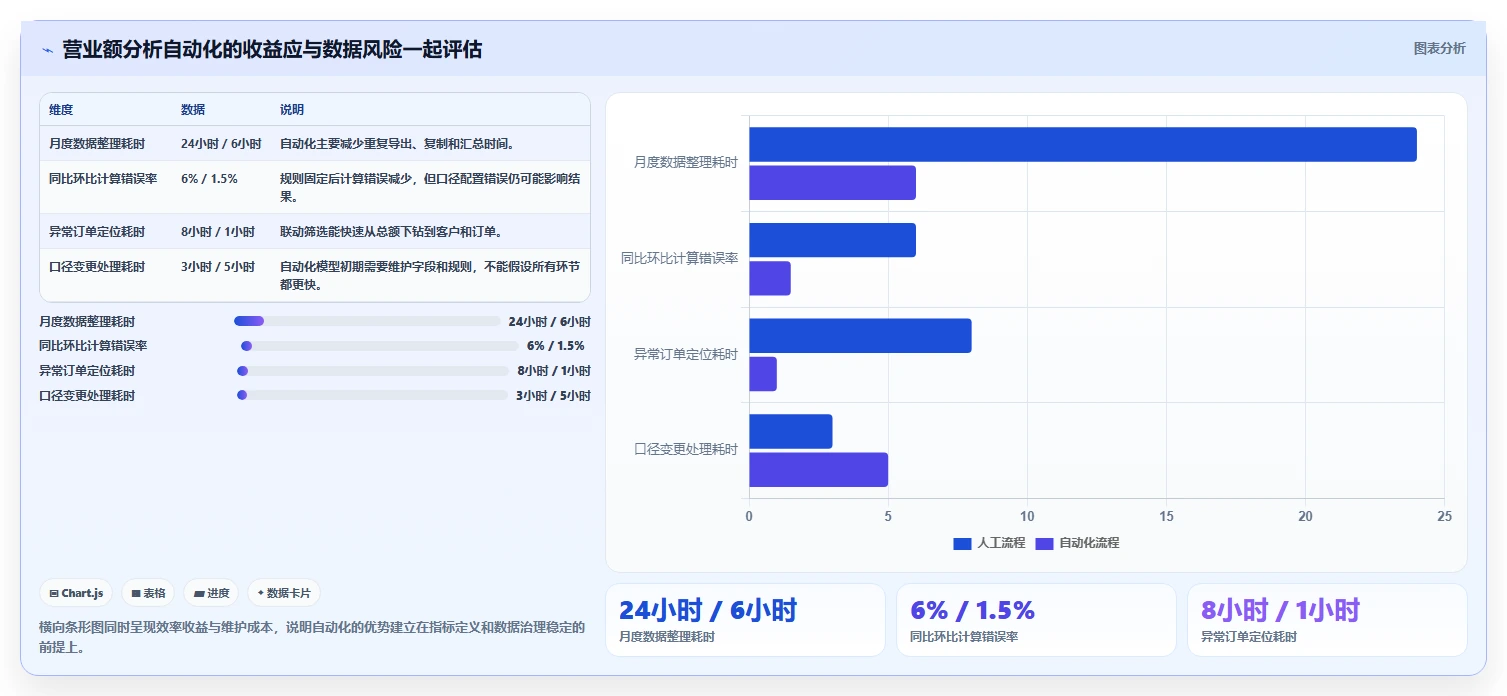The image size is (1507, 696).
Task: Click the 自动化流程 bar for 同比环比计算错误率
Action: (770, 278)
